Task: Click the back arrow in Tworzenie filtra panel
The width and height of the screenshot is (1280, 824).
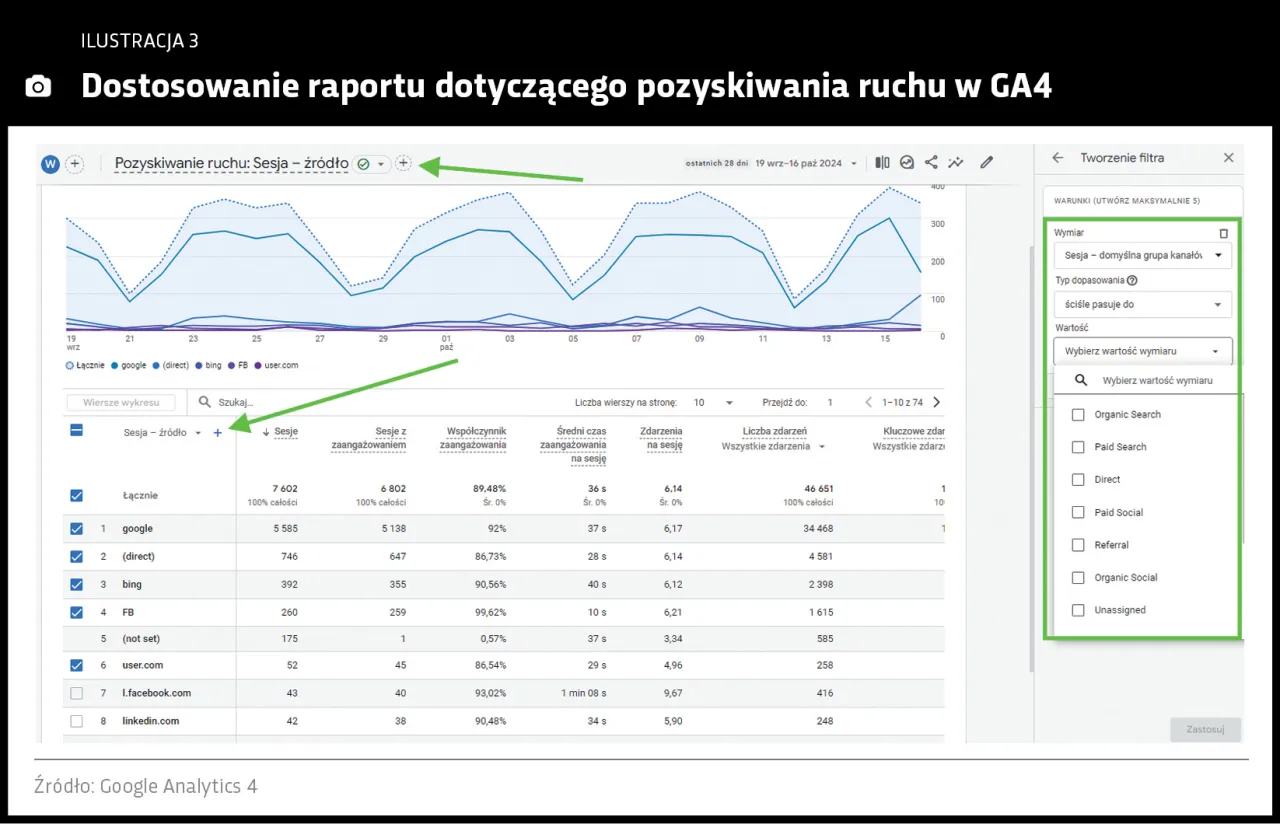Action: [x=1058, y=158]
